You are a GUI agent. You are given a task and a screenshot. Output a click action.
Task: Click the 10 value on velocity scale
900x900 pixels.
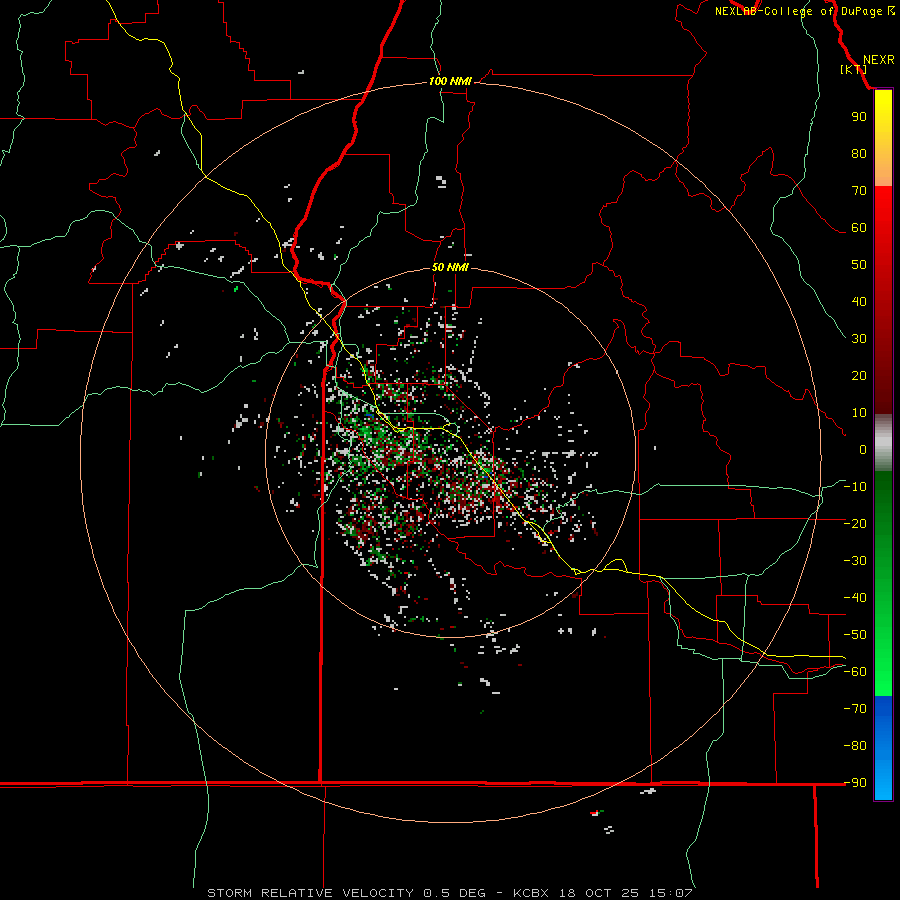(x=859, y=413)
